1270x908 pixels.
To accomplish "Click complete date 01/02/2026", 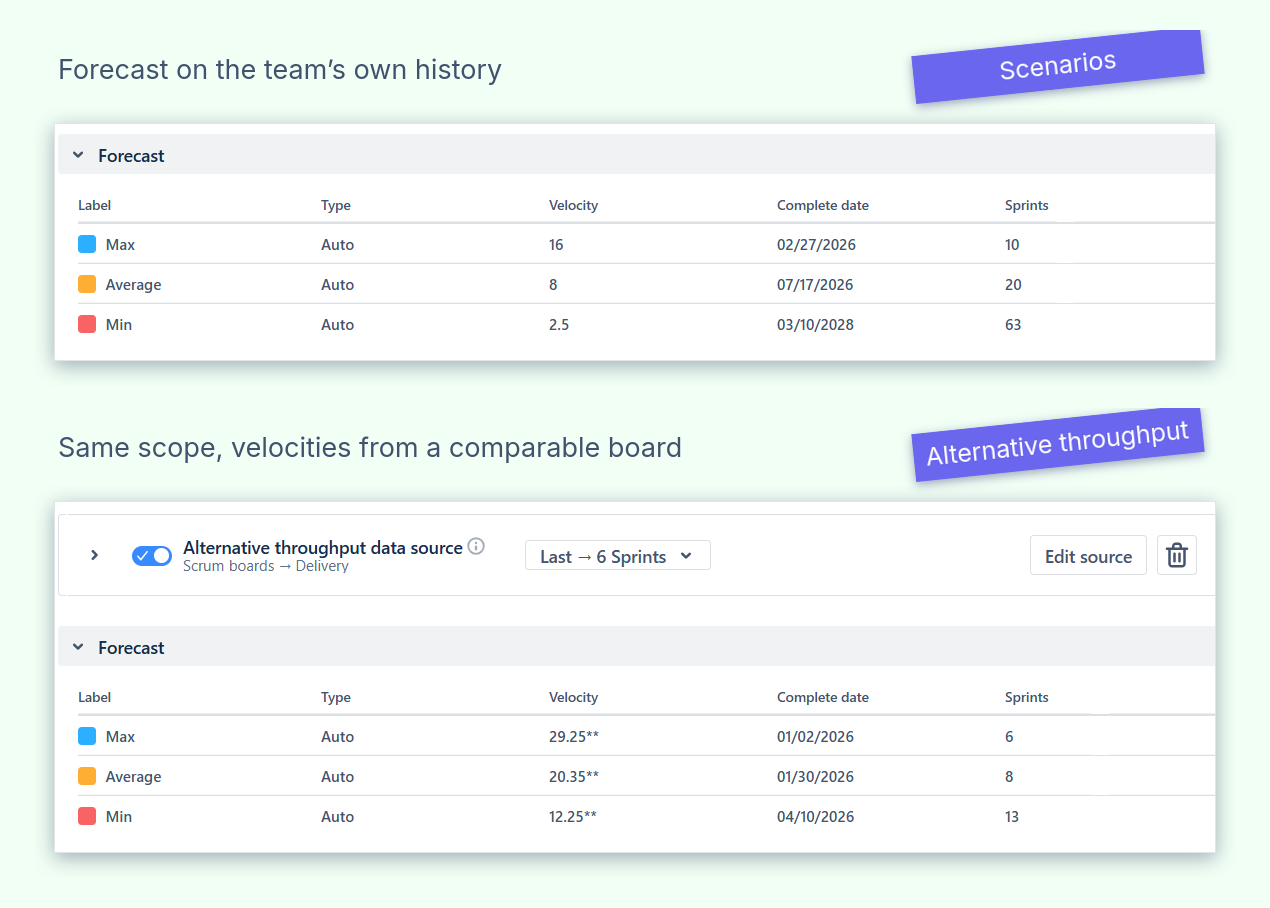I will (x=815, y=736).
